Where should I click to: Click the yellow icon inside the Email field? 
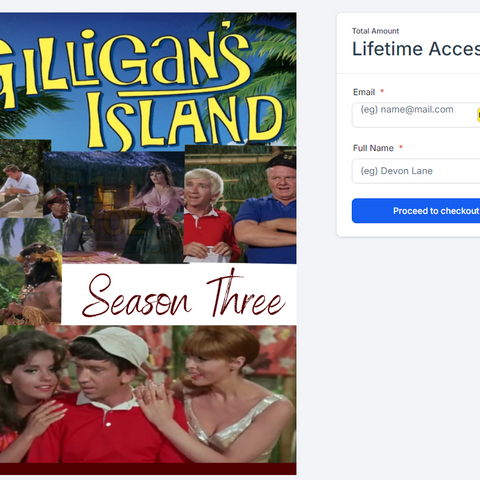pyautogui.click(x=479, y=115)
